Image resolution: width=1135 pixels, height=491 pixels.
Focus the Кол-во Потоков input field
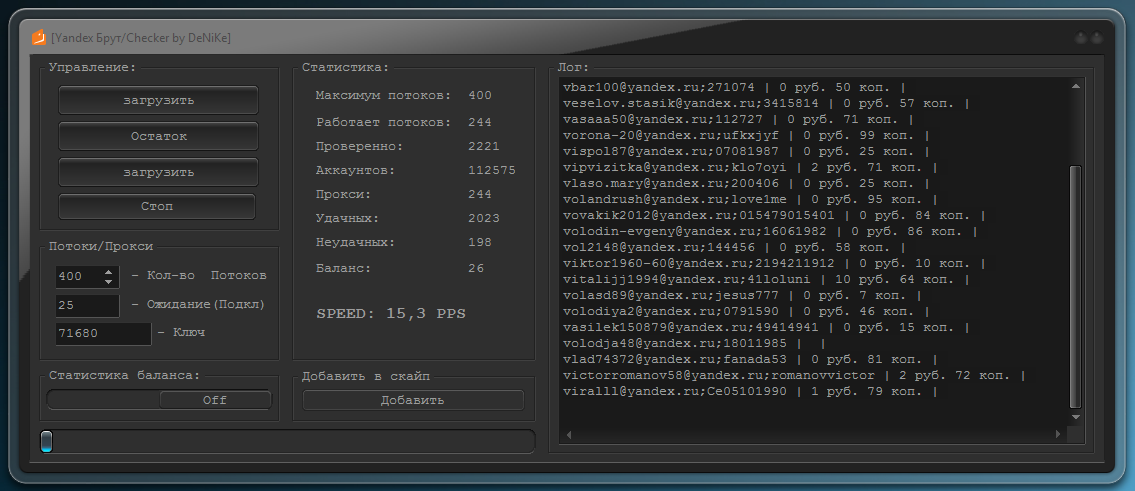click(x=79, y=277)
